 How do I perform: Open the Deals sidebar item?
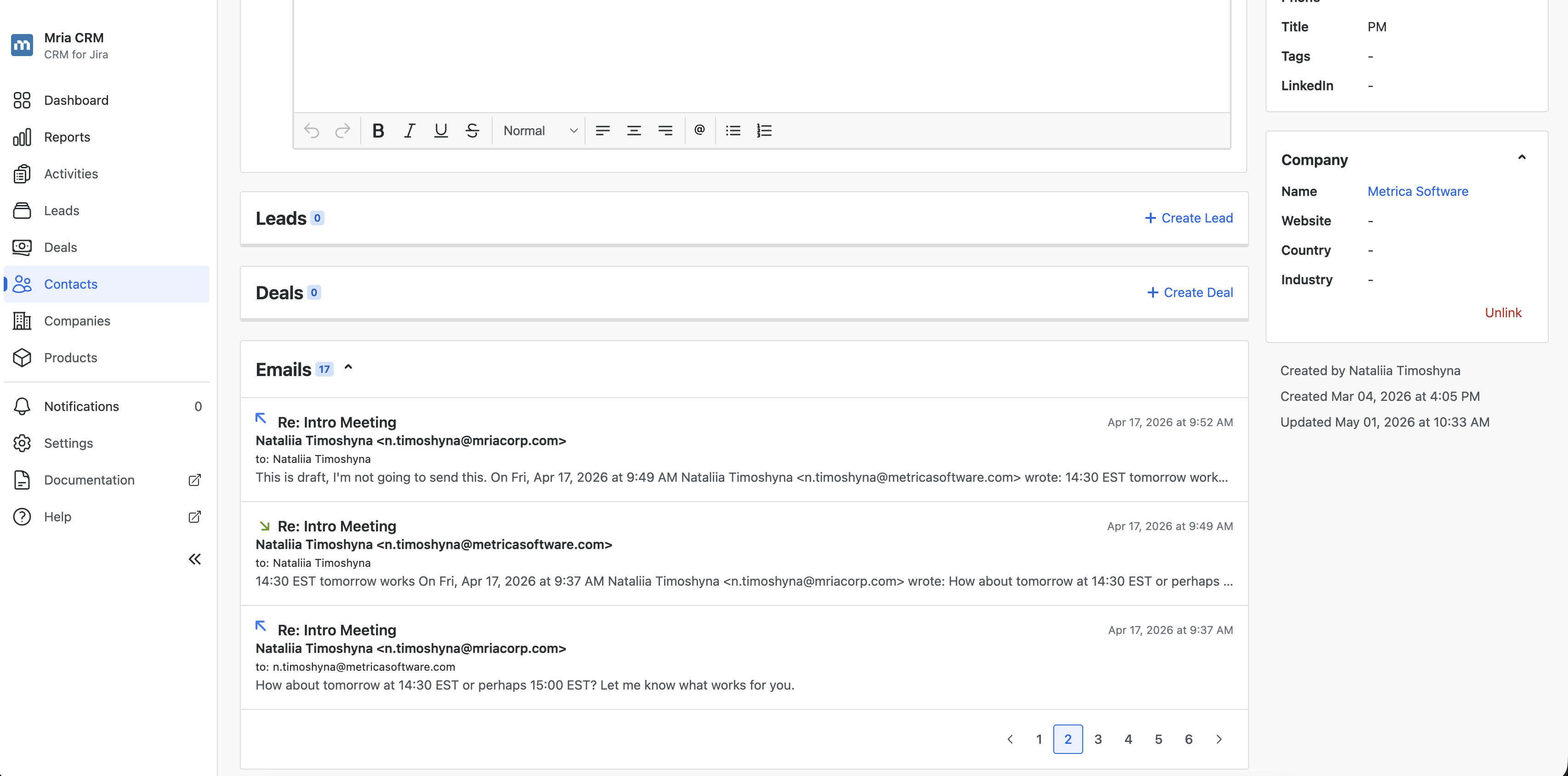click(x=107, y=247)
